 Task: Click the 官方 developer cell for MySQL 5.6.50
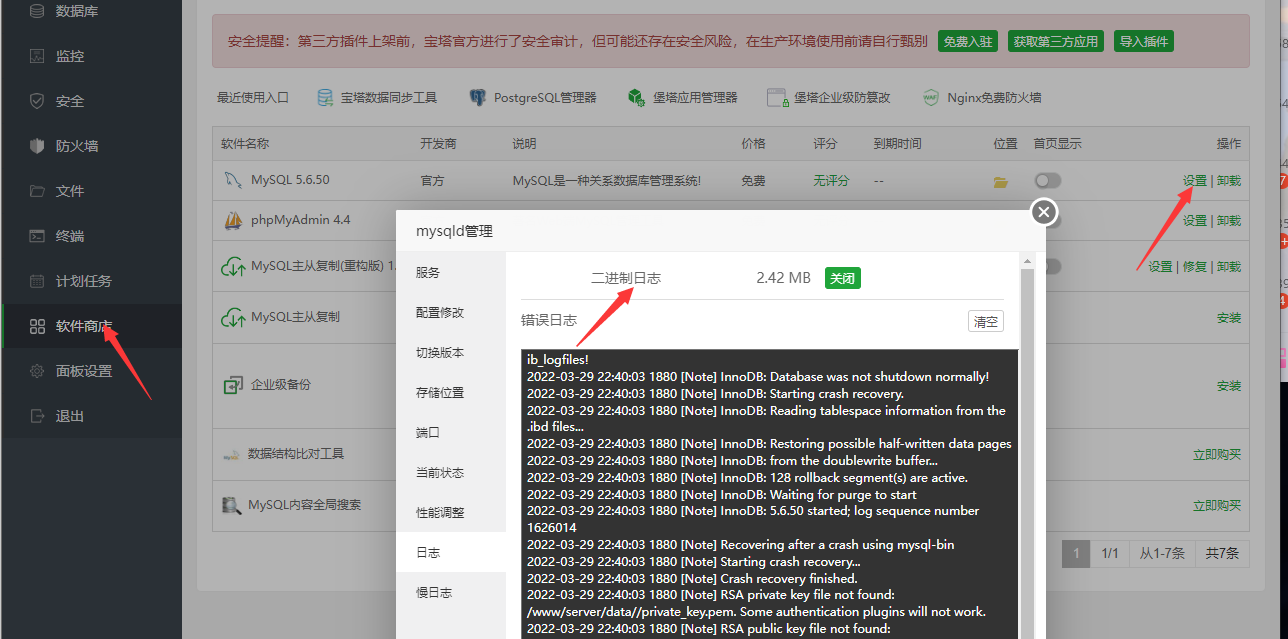(x=432, y=181)
